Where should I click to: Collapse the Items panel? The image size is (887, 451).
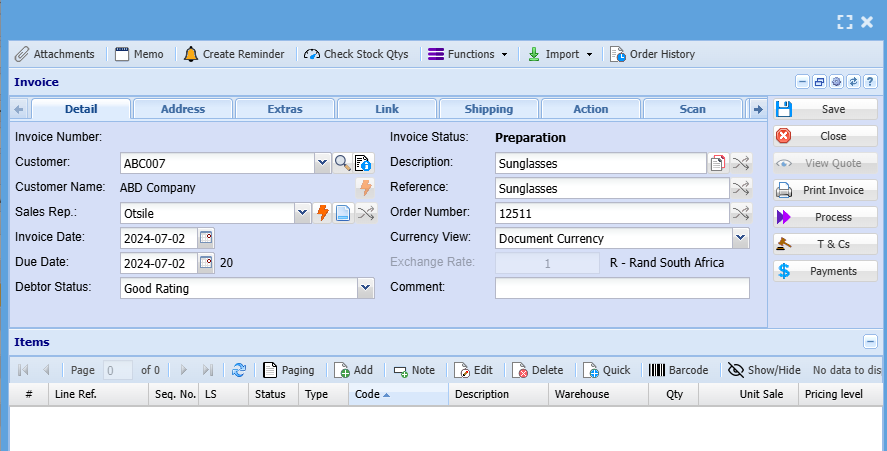[x=870, y=342]
